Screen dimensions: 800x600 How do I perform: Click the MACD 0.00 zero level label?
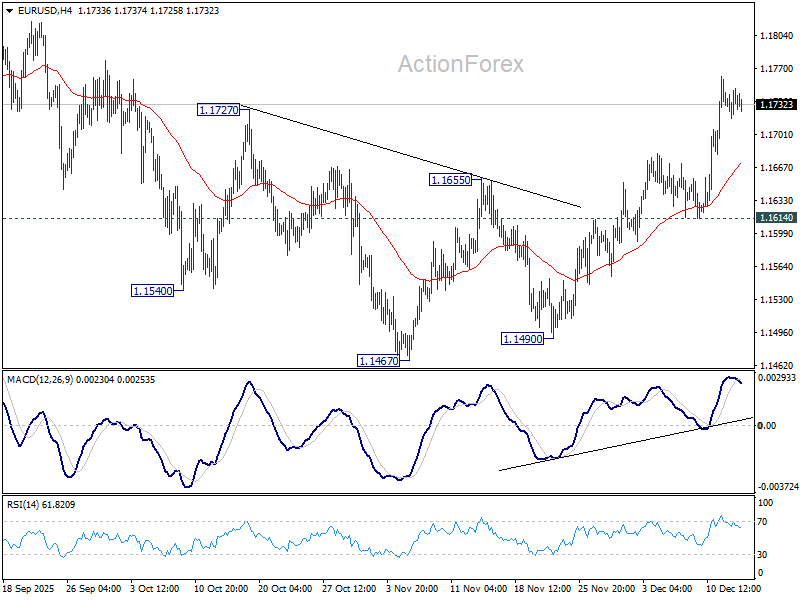pyautogui.click(x=767, y=426)
